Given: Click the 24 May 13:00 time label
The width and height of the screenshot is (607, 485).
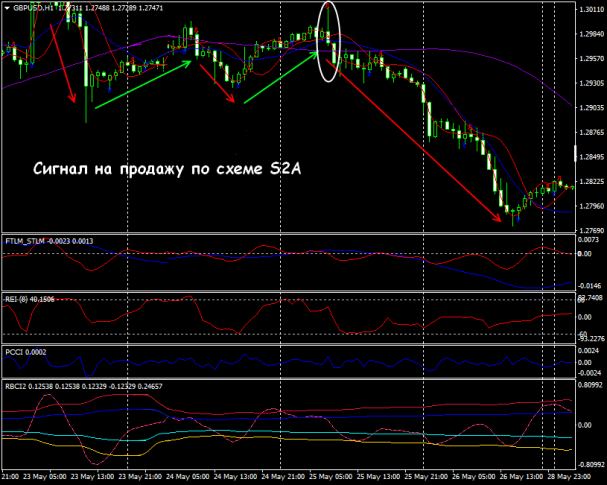Looking at the screenshot, I should pyautogui.click(x=235, y=476).
